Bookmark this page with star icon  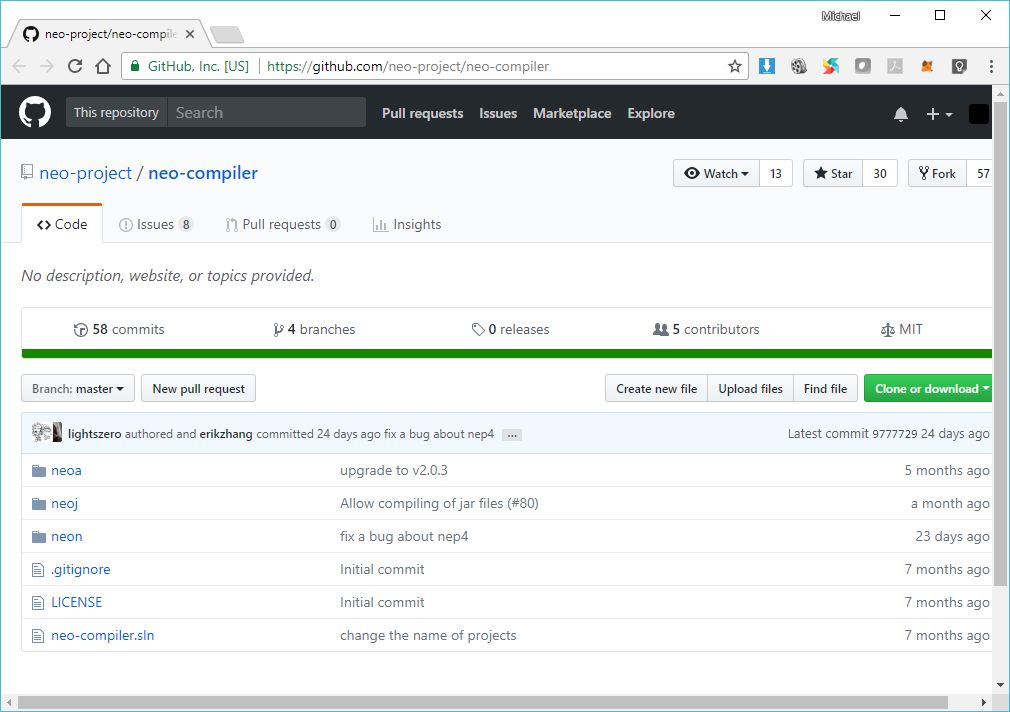(734, 66)
